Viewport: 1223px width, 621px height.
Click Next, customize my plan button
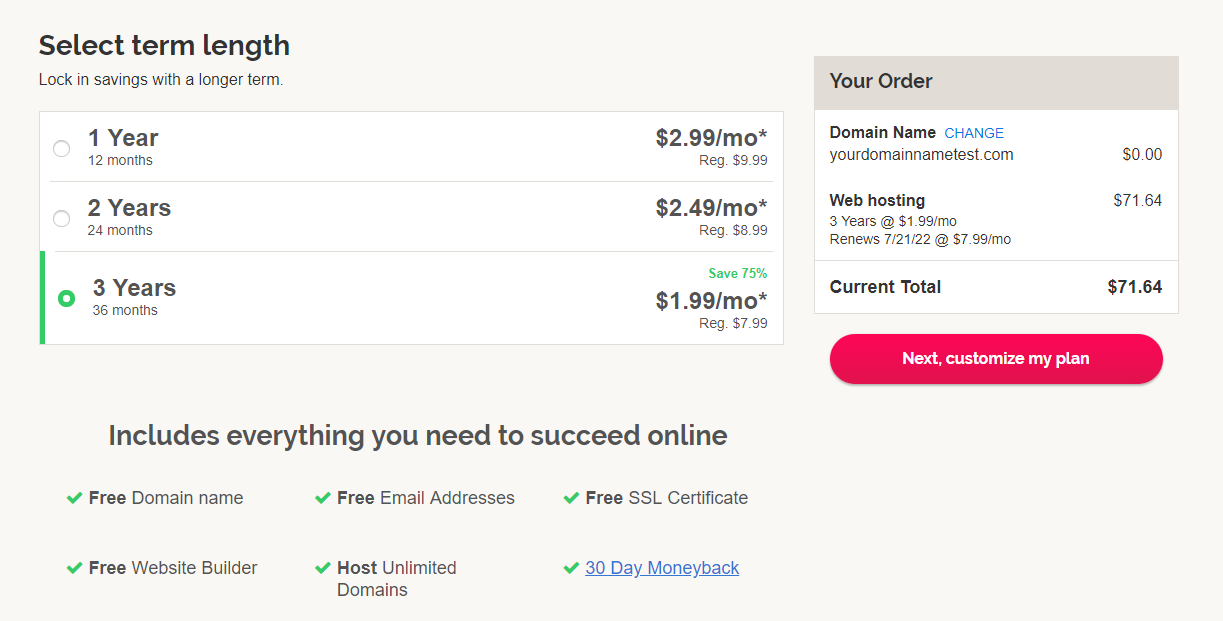(996, 359)
